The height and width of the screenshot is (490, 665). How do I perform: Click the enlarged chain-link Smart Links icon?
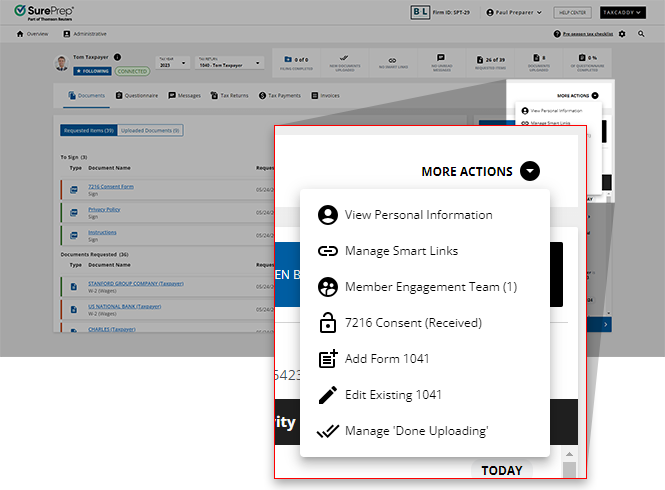[328, 251]
